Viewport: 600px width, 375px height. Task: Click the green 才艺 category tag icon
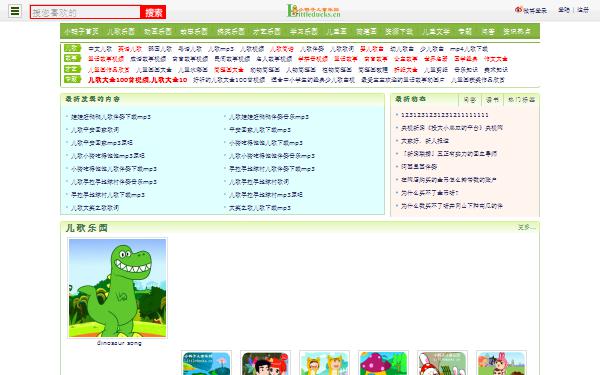[72, 69]
